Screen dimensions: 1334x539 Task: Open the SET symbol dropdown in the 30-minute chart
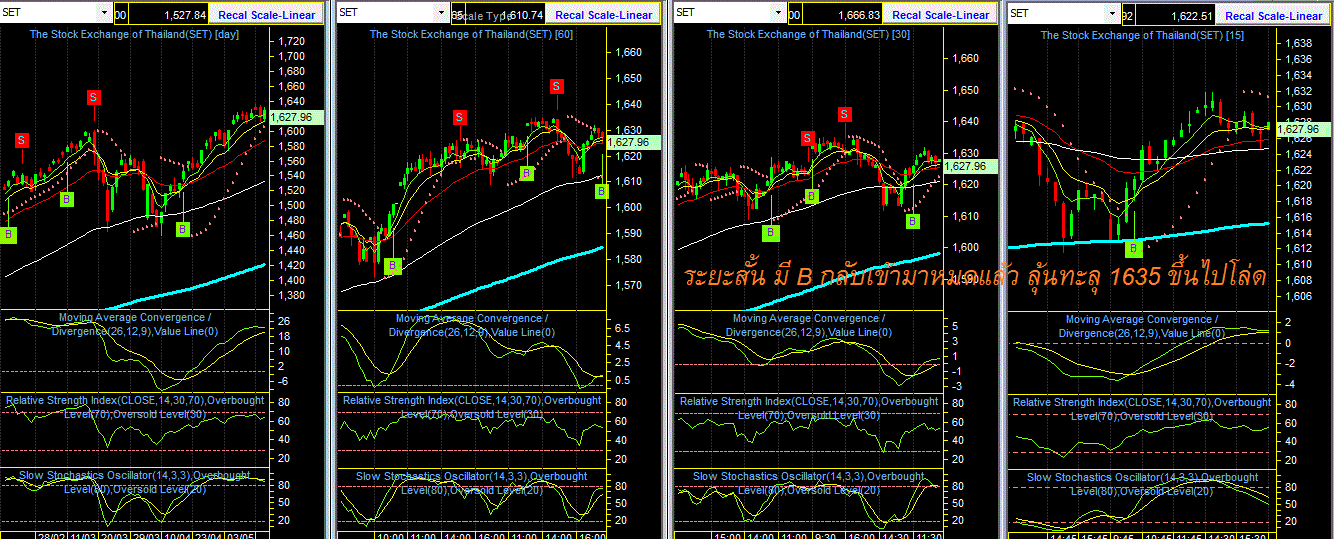pyautogui.click(x=778, y=13)
